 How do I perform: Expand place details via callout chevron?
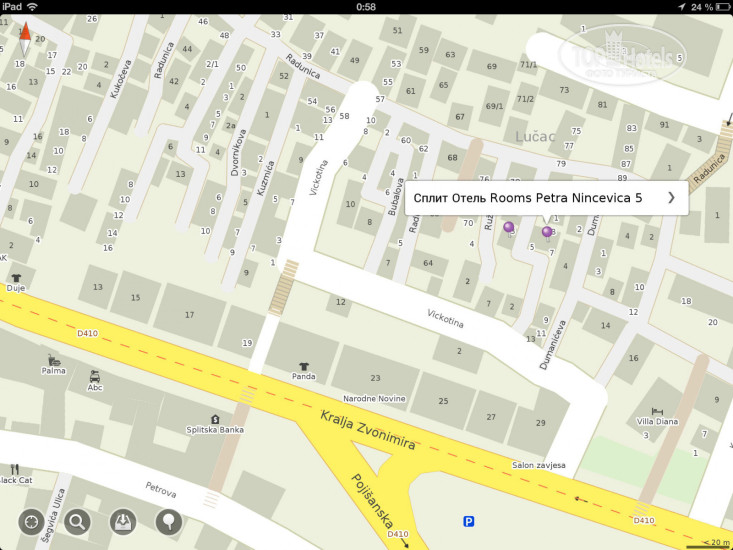pyautogui.click(x=671, y=198)
